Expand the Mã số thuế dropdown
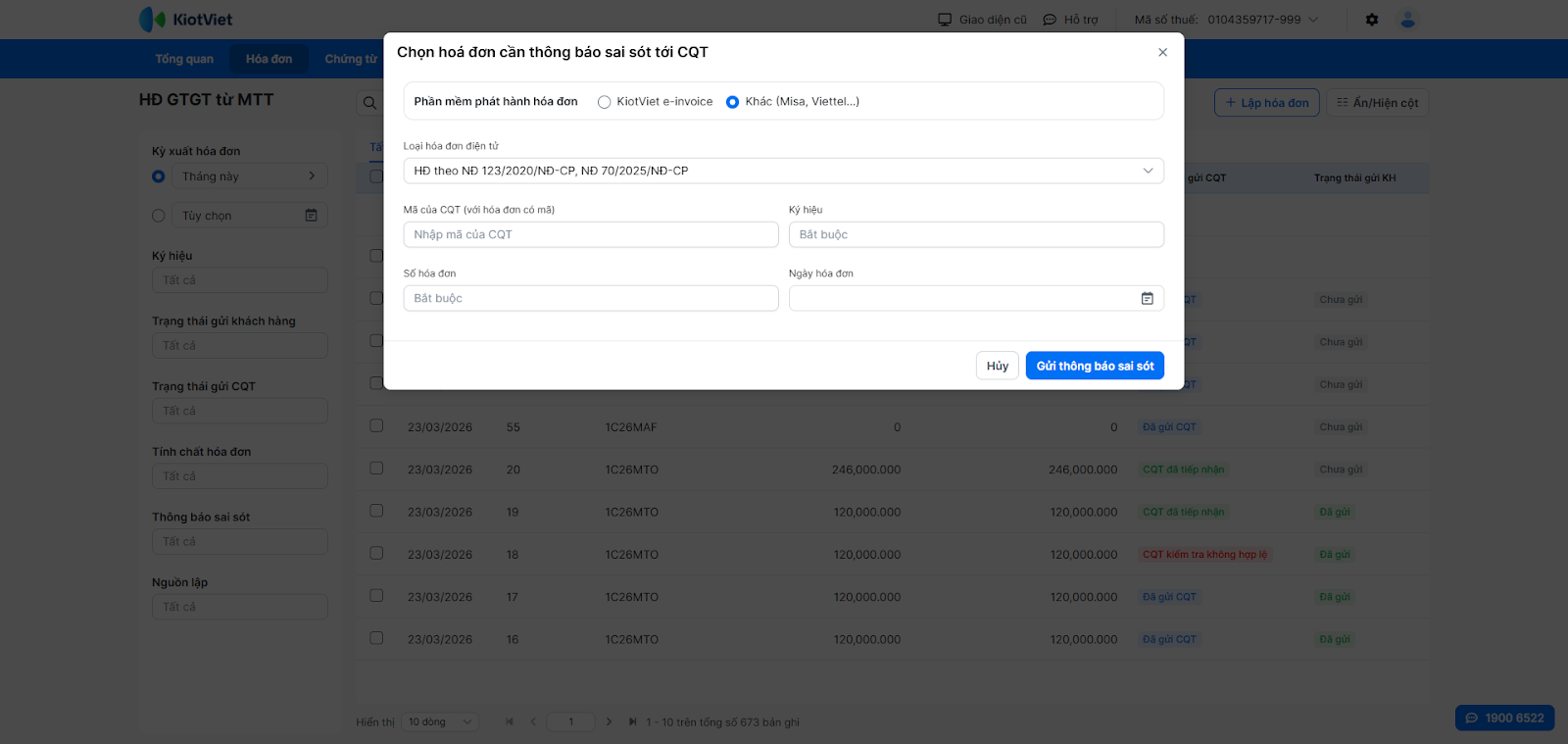This screenshot has height=744, width=1568. [x=1313, y=20]
